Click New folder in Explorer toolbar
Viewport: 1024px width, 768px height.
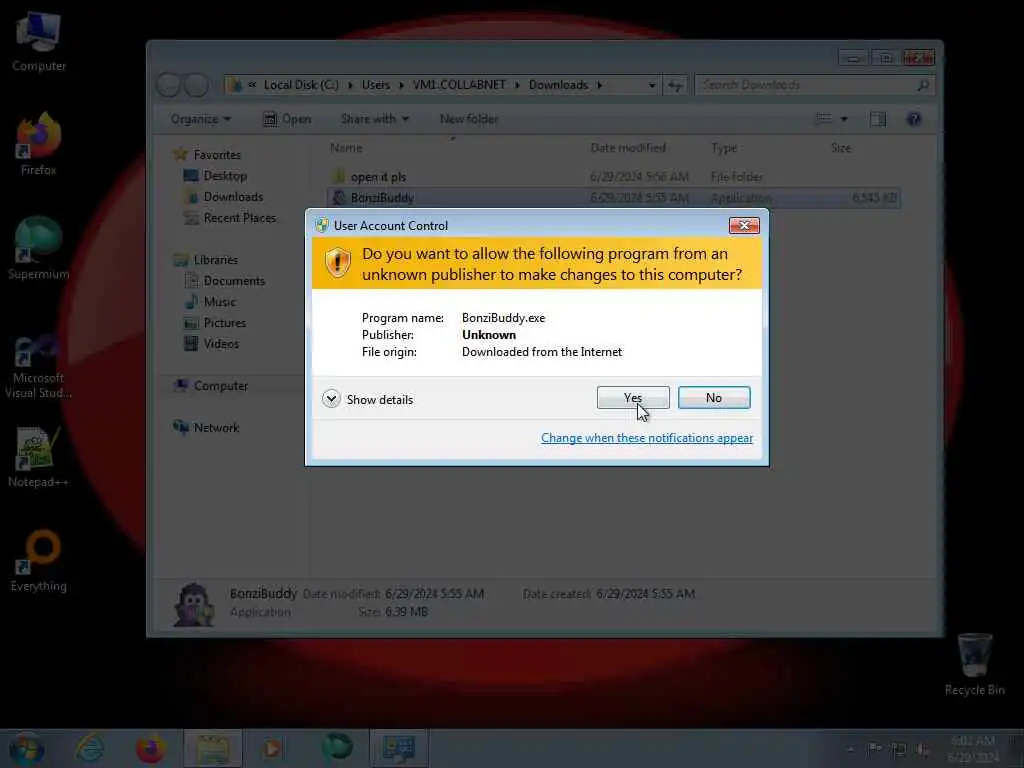click(469, 119)
